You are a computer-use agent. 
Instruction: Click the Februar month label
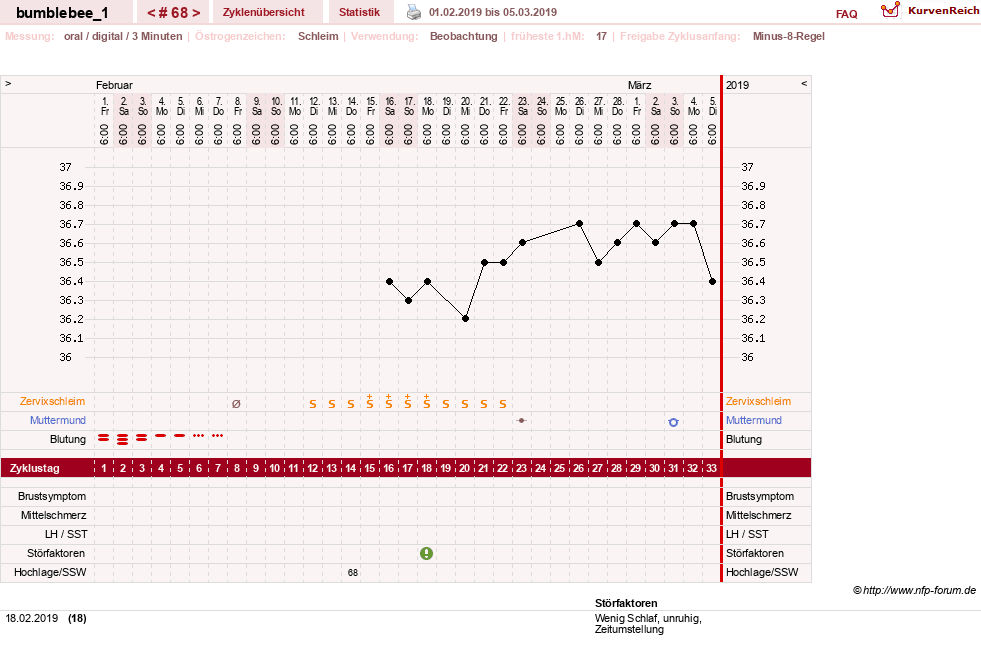(114, 85)
